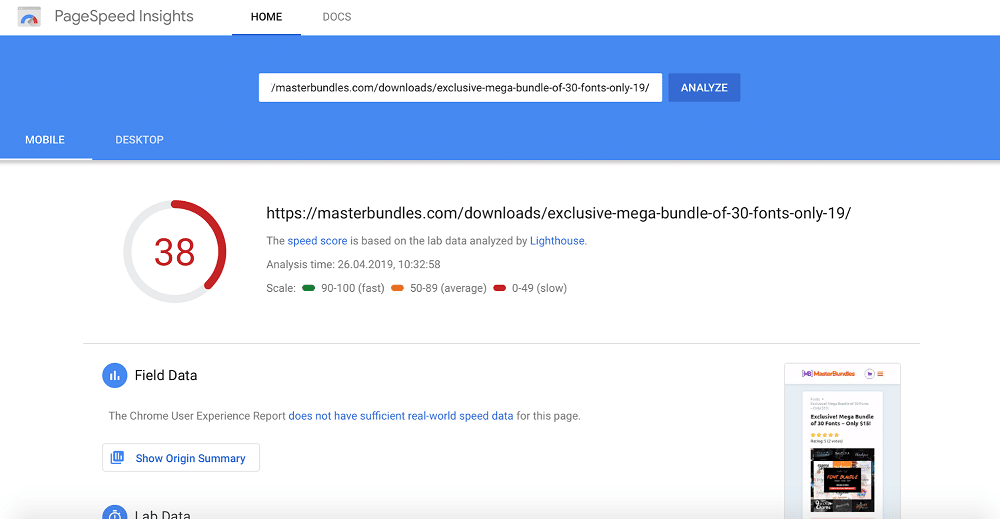Screen dimensions: 1000x519
Task: Click the chart icon inside Show Origin Summary
Action: coord(117,458)
